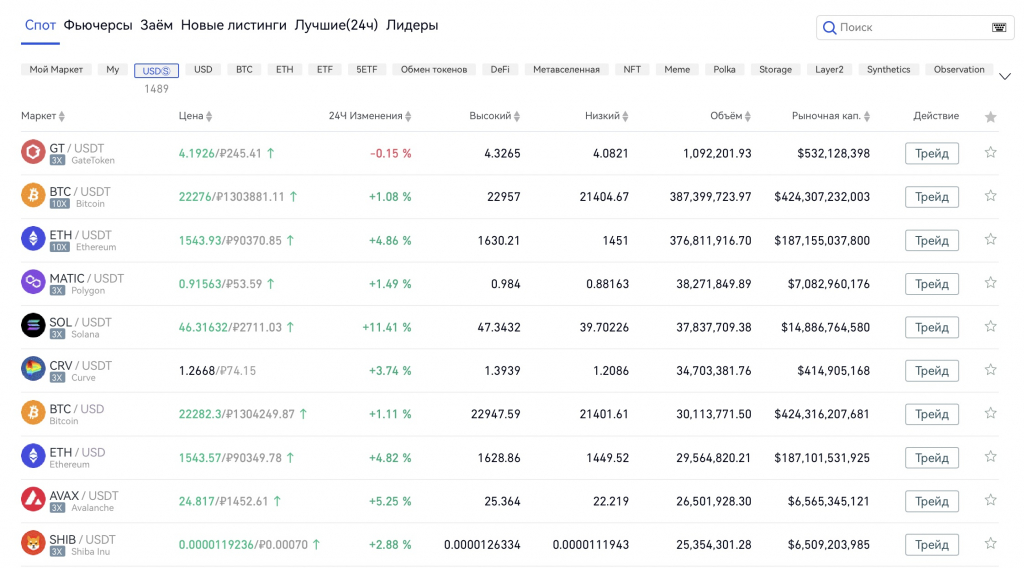Viewport: 1024px width, 568px height.
Task: Favorite ETH/USD with its star
Action: 991,456
